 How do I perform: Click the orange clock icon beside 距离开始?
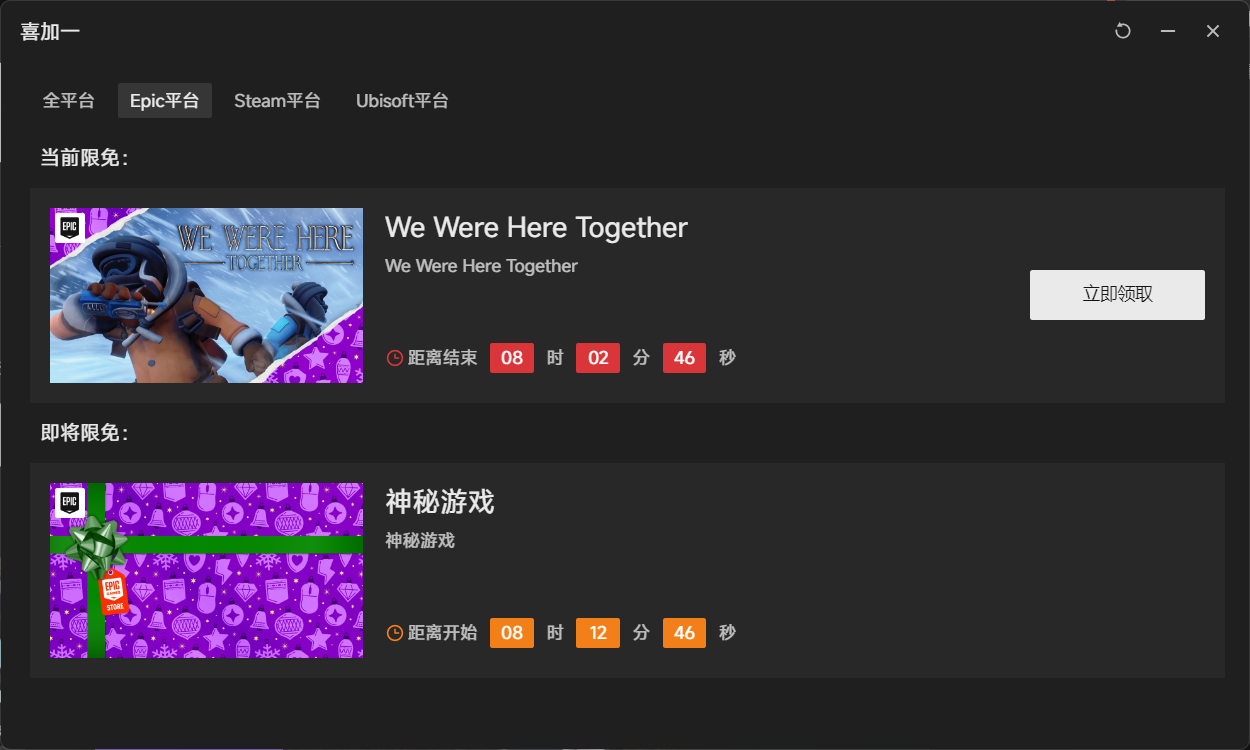395,633
